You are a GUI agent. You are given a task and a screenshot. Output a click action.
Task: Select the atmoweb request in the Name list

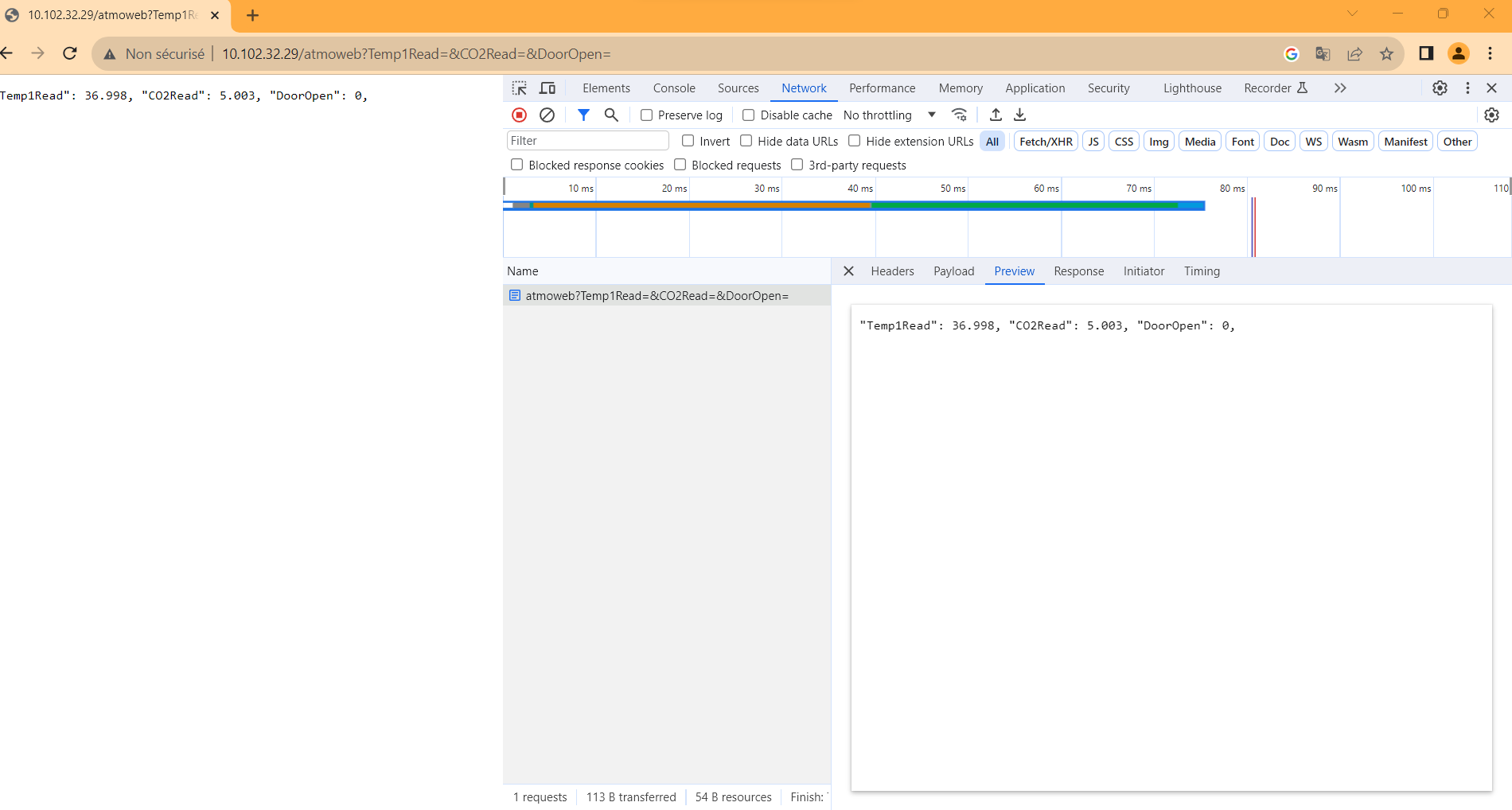point(657,296)
